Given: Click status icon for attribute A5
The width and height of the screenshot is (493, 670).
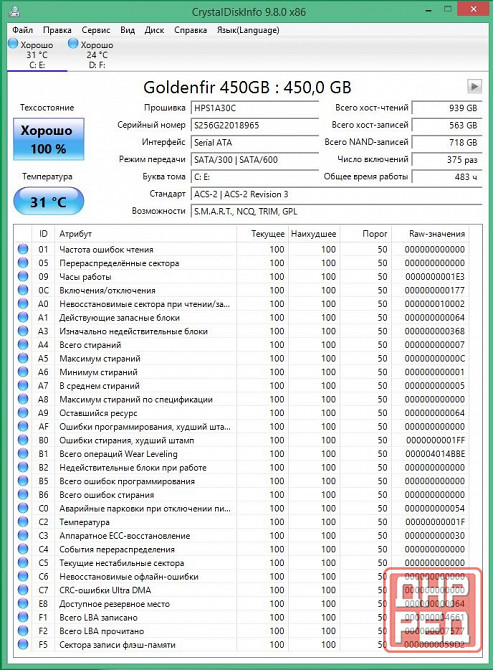Looking at the screenshot, I should 23,358.
